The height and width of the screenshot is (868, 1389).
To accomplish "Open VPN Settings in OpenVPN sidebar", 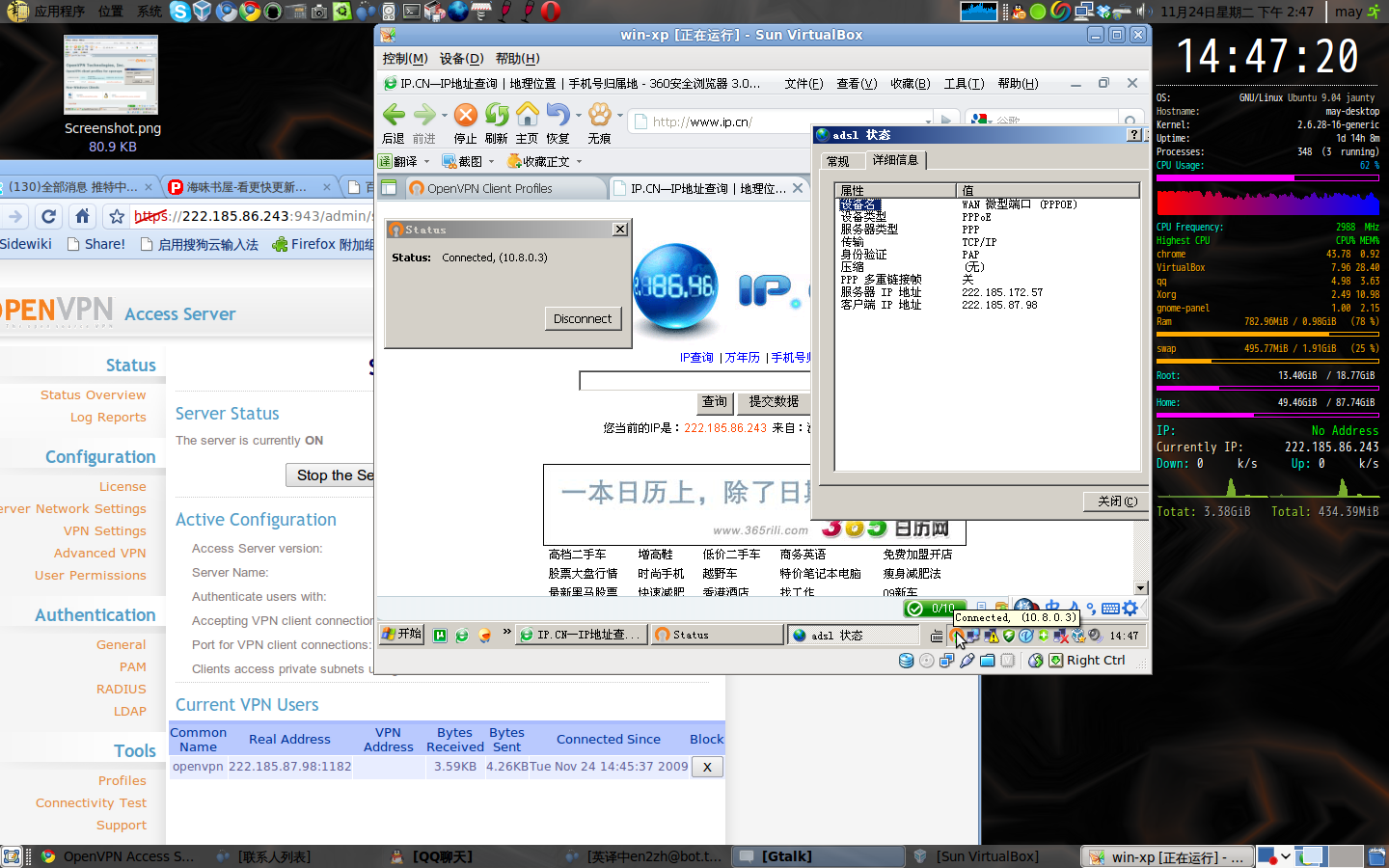I will [x=105, y=530].
